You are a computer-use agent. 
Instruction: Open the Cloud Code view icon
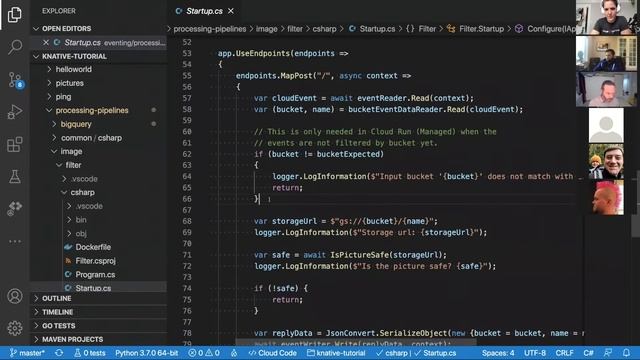pos(15,208)
